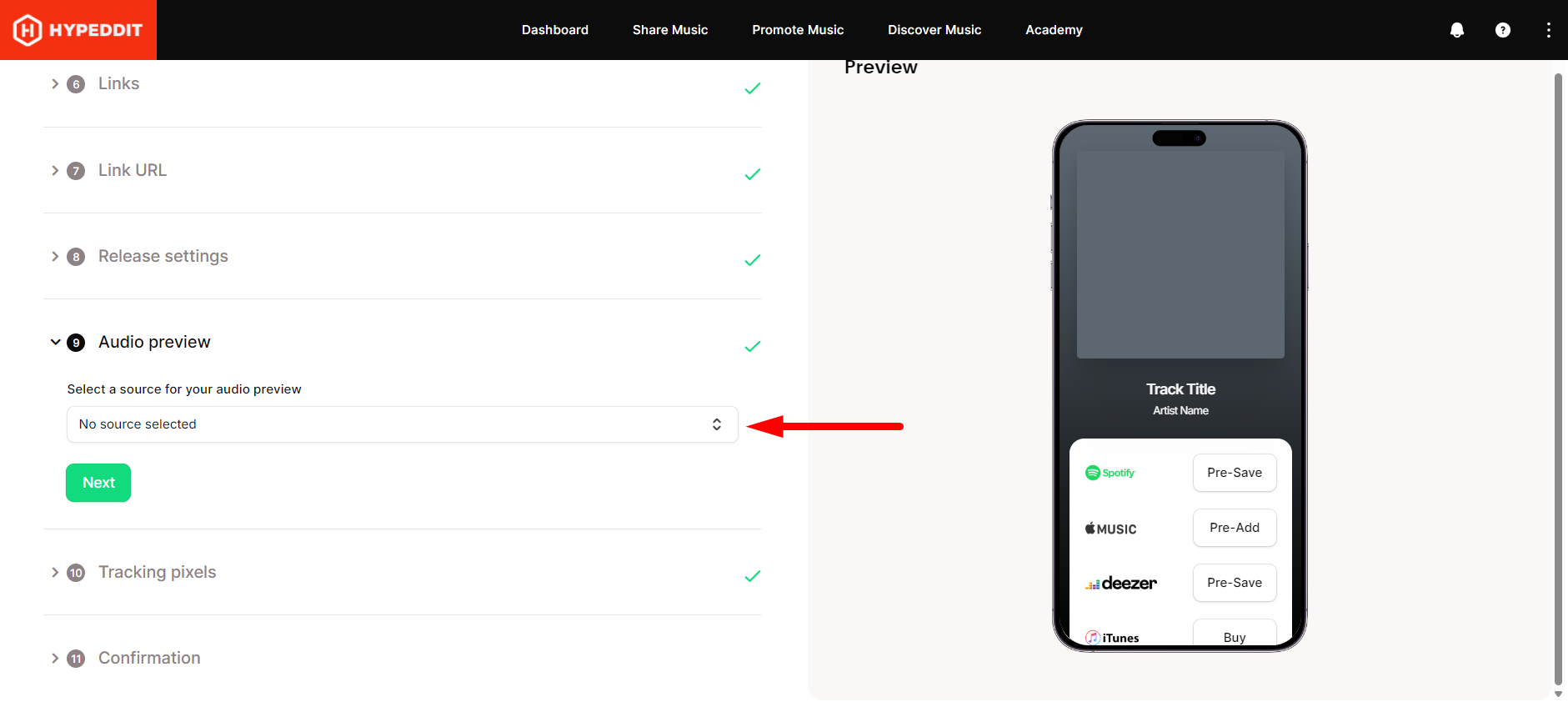Viewport: 1568px width, 722px height.
Task: Expand the Links section
Action: tap(118, 84)
